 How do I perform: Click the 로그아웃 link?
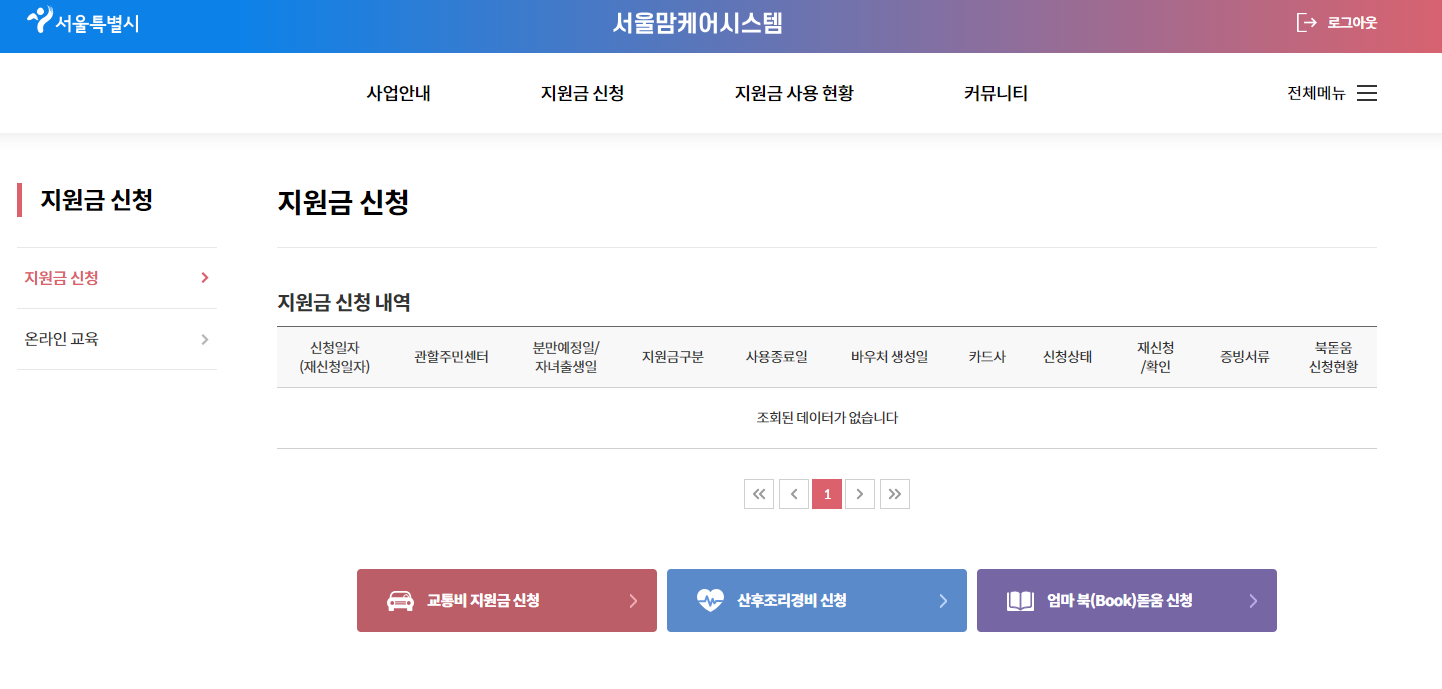tap(1352, 22)
